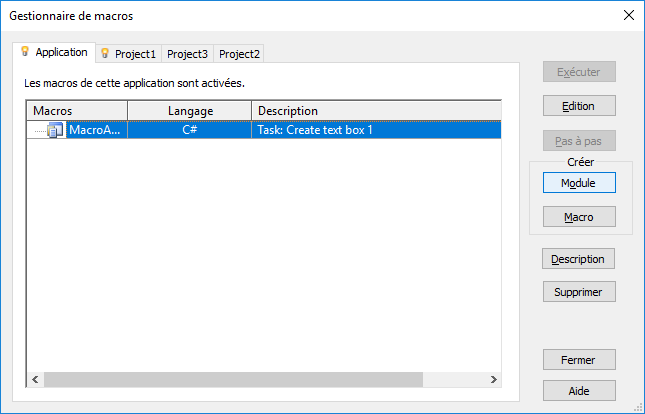Select the MacroA... tree entry

(94, 130)
